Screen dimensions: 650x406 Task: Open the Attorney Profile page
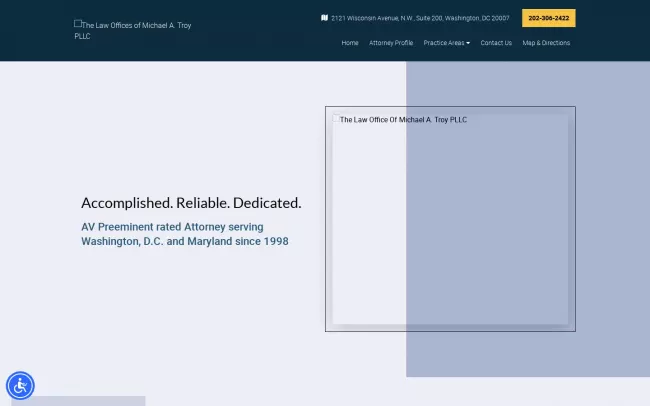pos(390,43)
